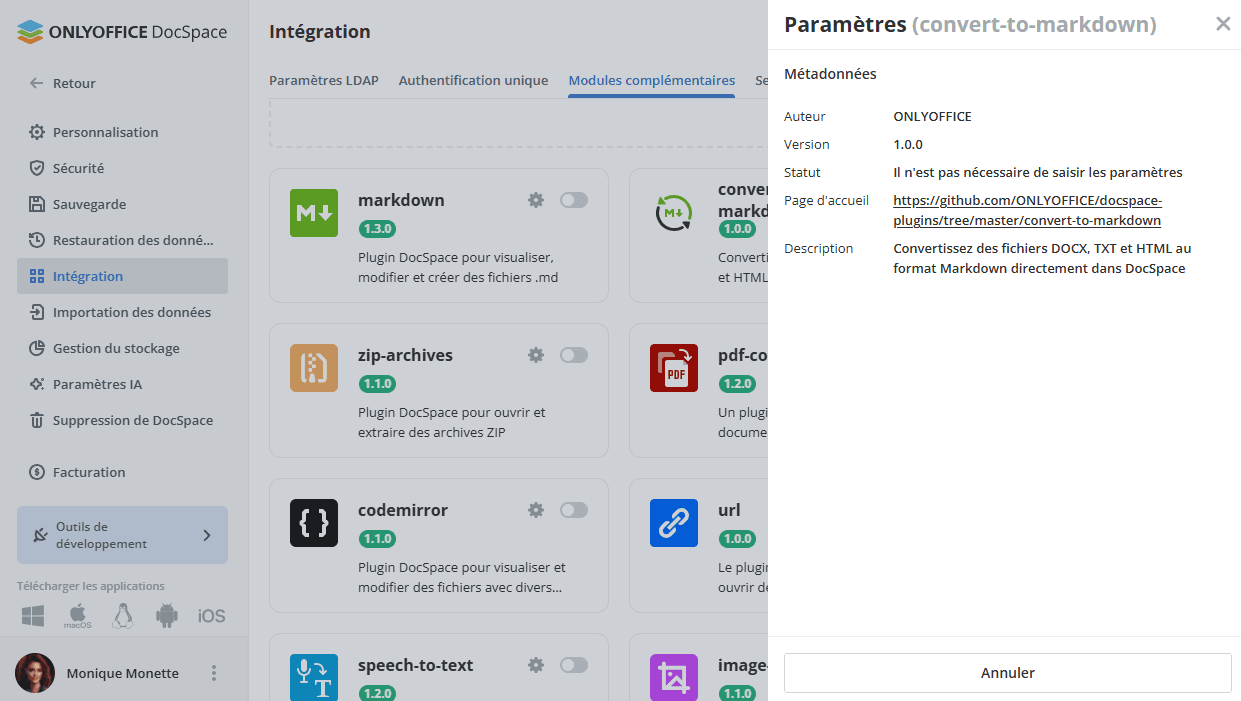Download the Windows desktop app
This screenshot has height=701, width=1241.
click(33, 616)
